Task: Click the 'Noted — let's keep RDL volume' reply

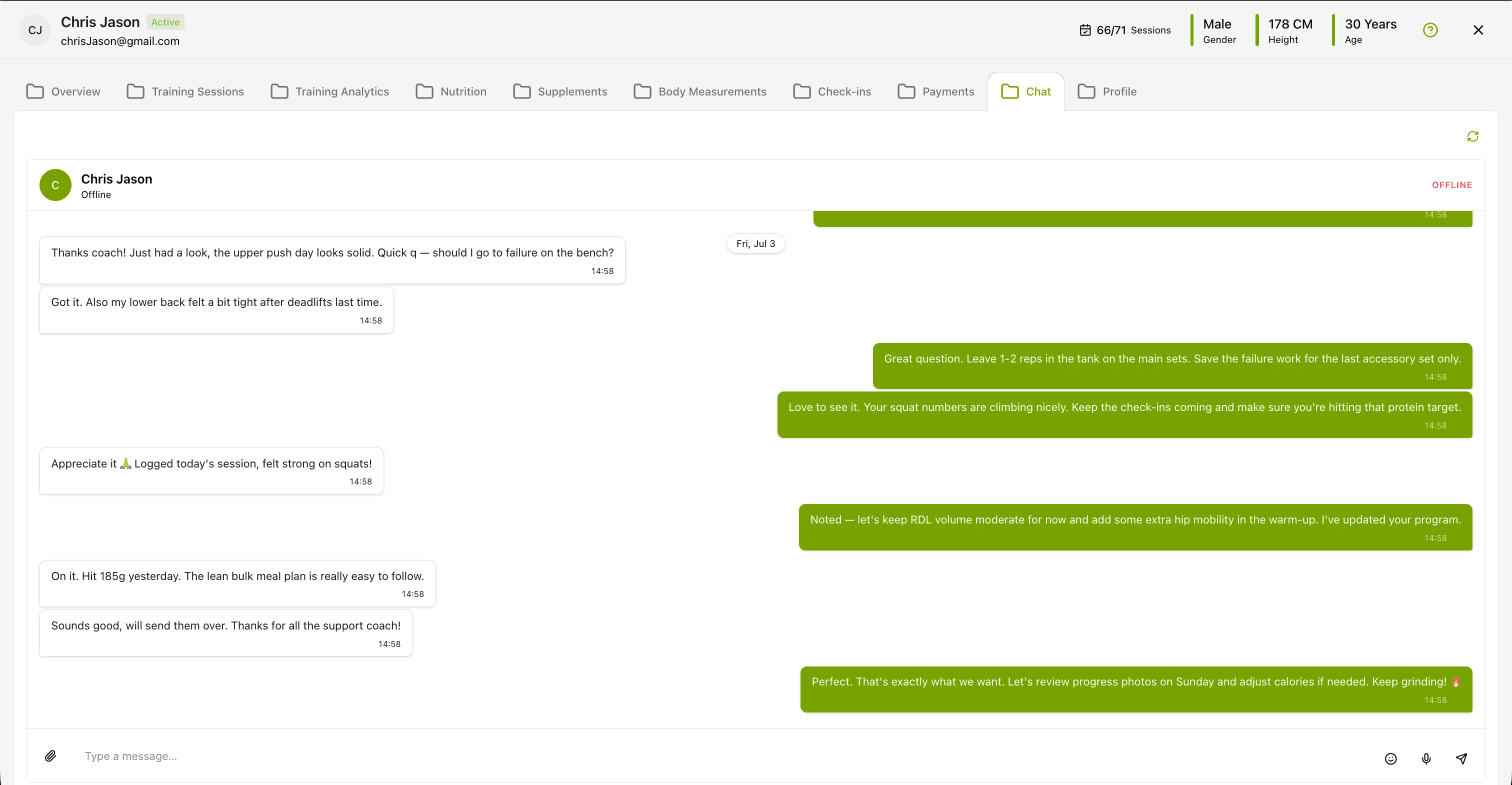Action: [x=1135, y=526]
